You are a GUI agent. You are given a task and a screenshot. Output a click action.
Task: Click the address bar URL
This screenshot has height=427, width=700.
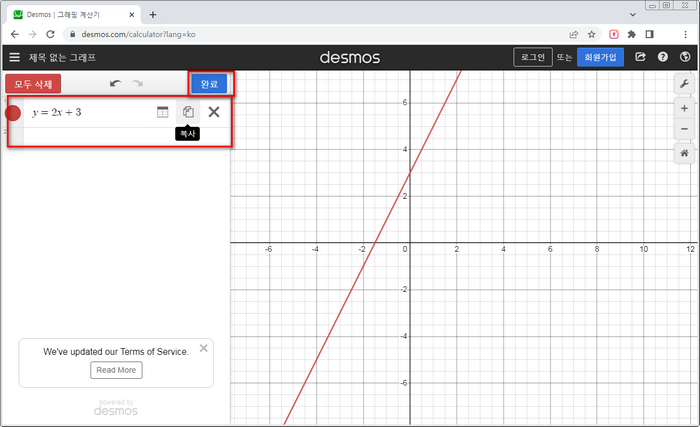click(x=138, y=34)
